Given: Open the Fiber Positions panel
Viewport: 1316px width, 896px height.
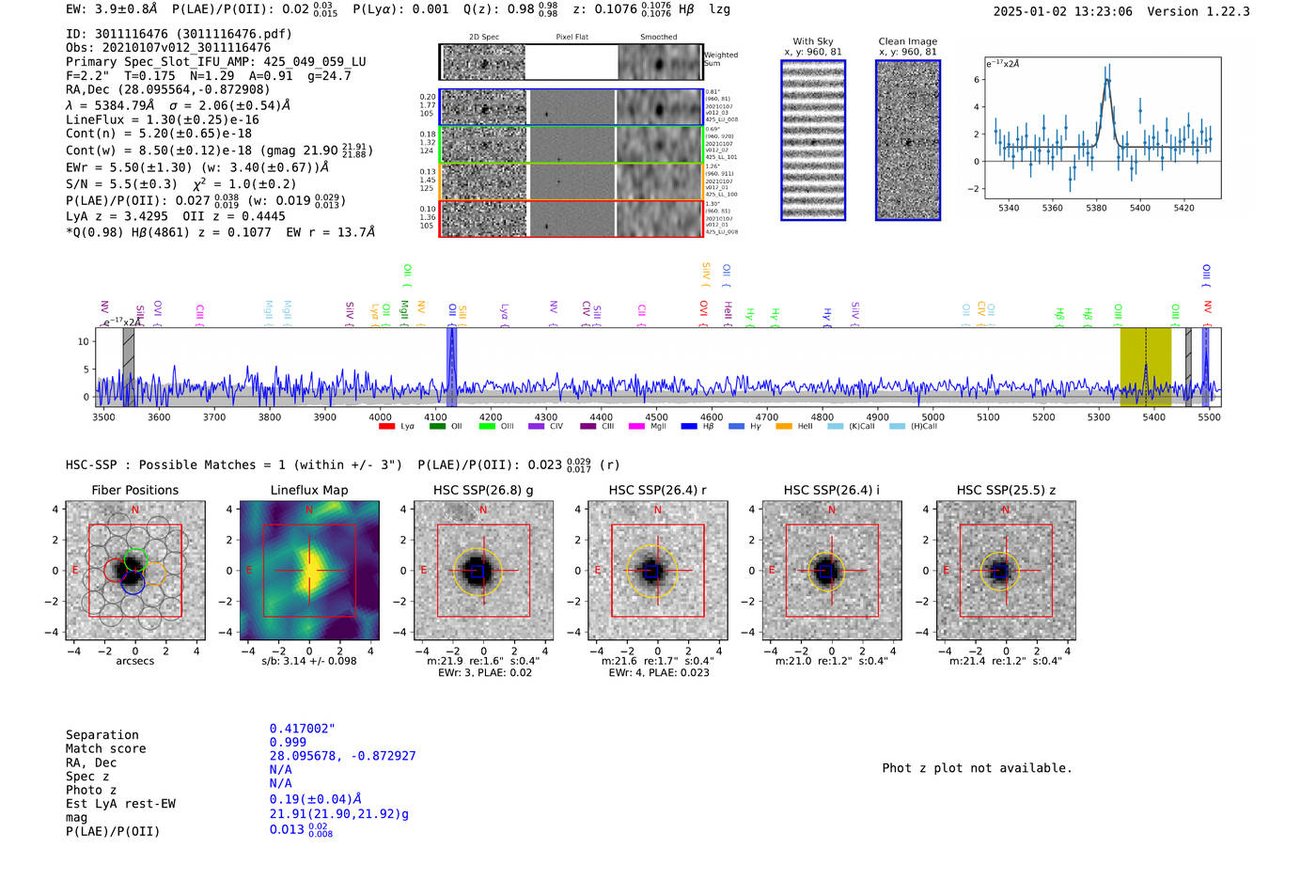Looking at the screenshot, I should tap(135, 571).
